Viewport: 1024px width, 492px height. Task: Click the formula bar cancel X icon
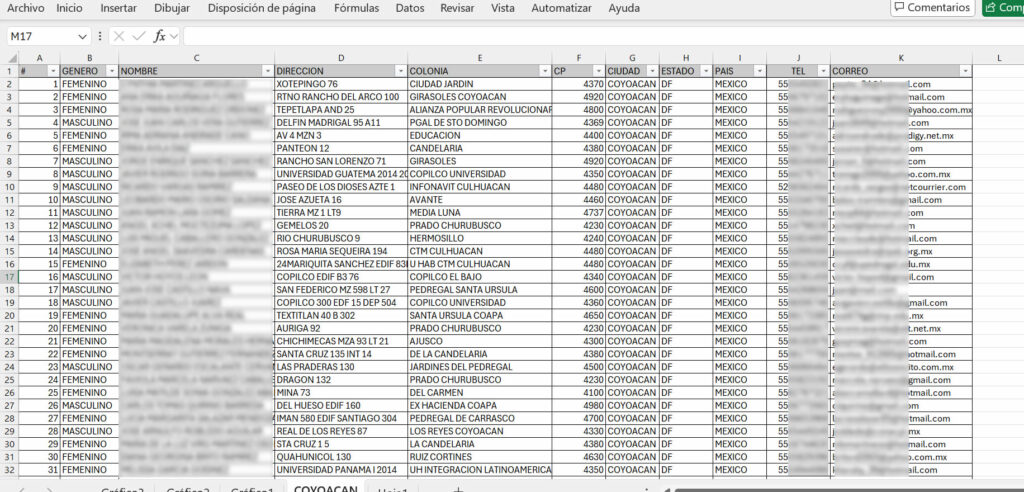coord(118,37)
